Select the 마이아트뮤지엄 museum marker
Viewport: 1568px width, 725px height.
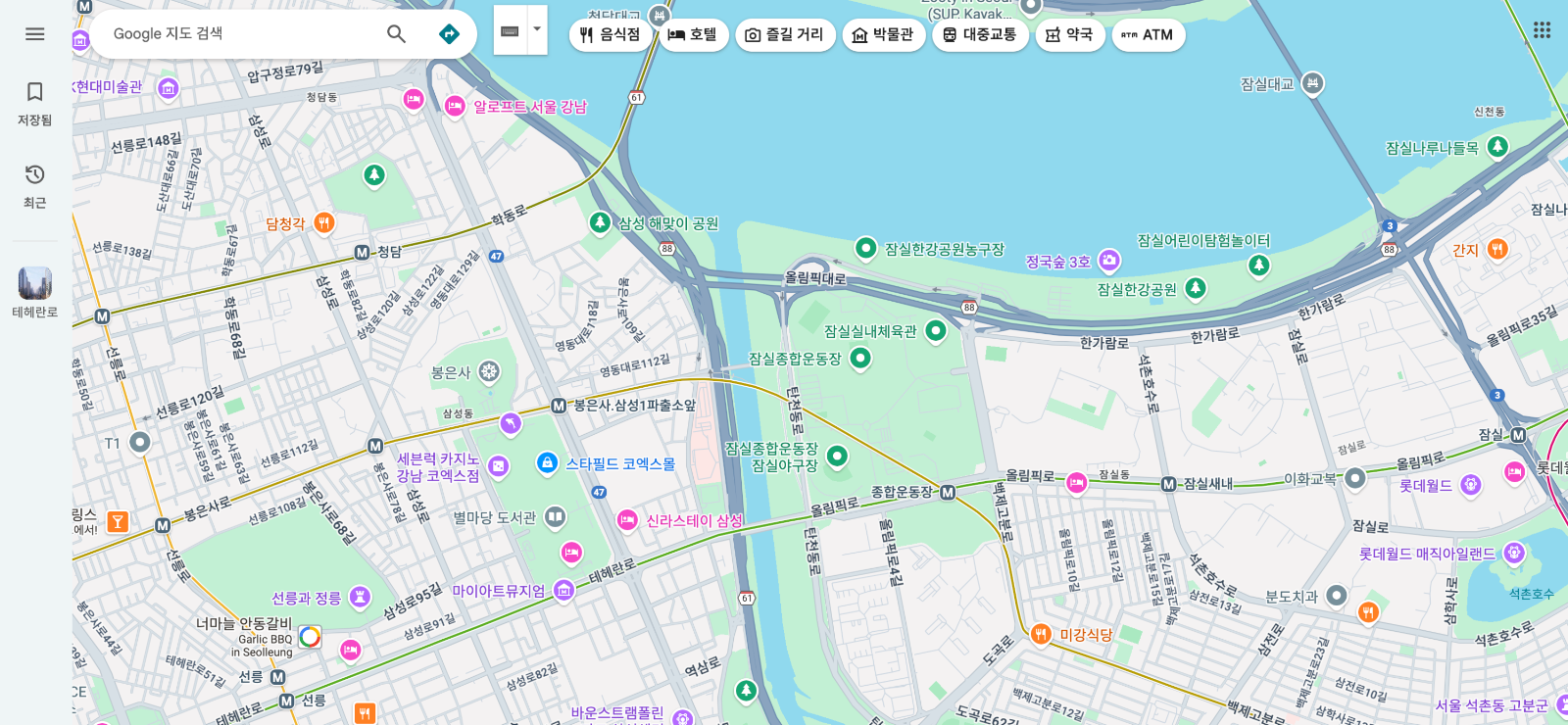[x=563, y=590]
